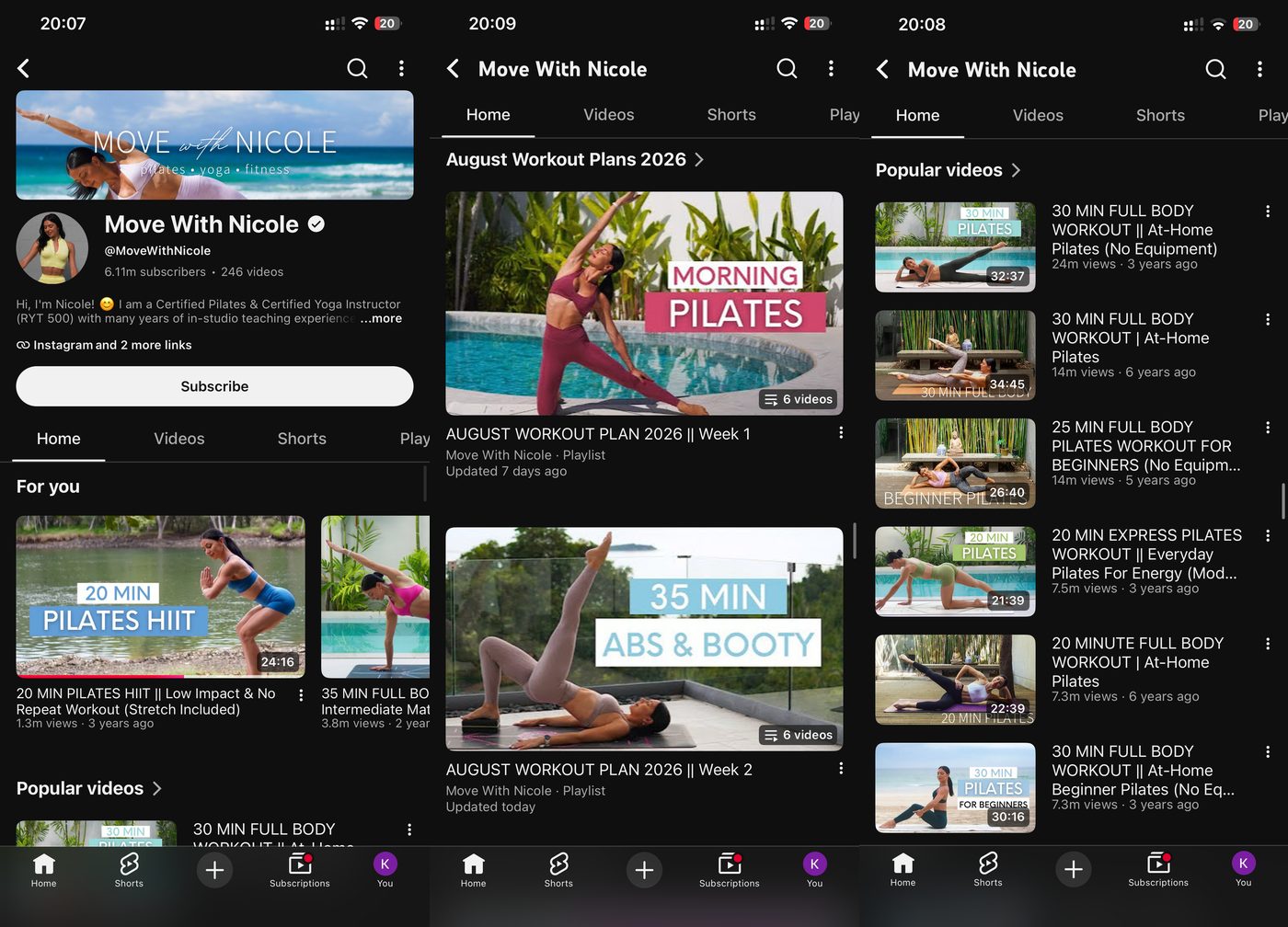Open header three-dot menu on right screen

click(x=1259, y=69)
